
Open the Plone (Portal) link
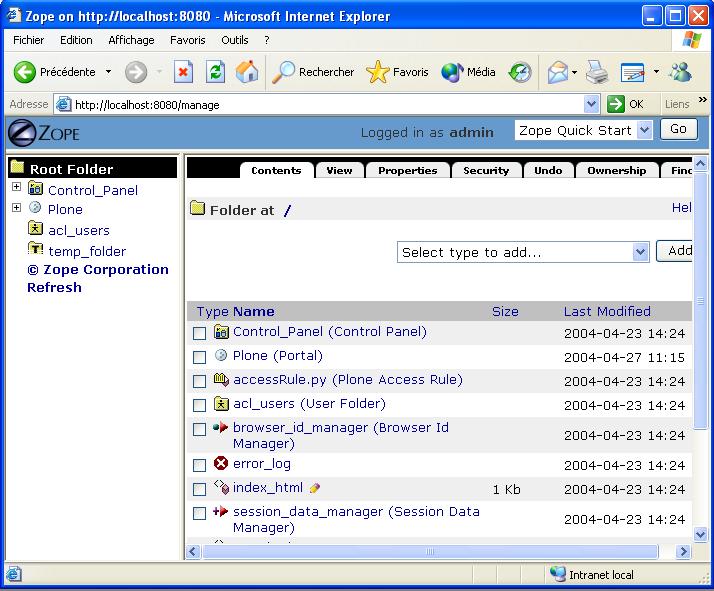pos(278,356)
